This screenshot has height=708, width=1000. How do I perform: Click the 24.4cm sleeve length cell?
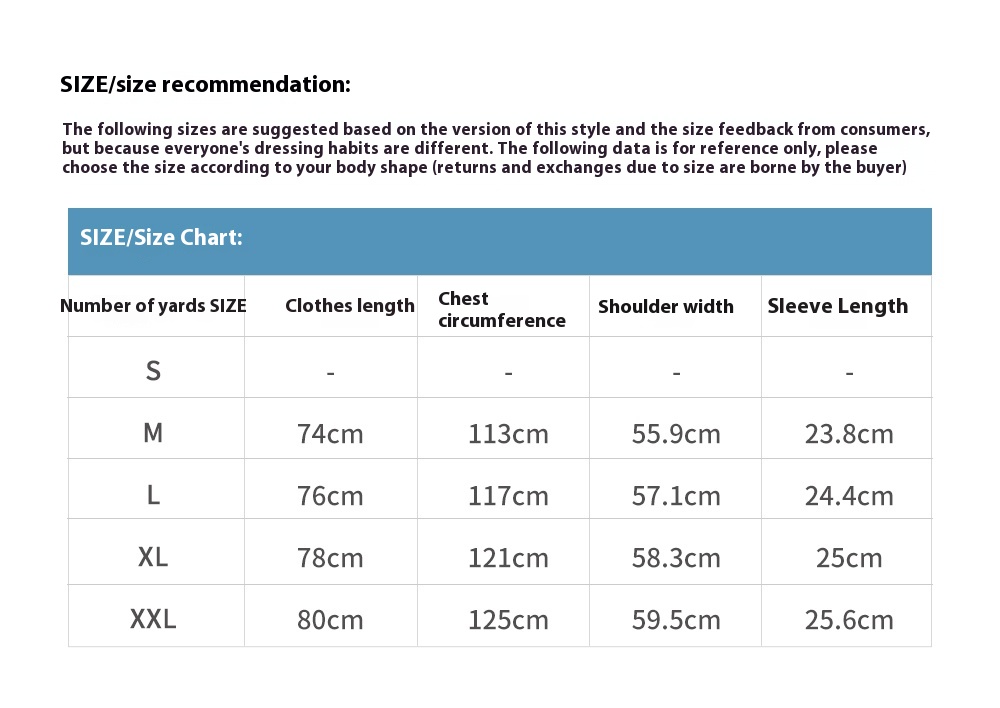click(x=849, y=496)
